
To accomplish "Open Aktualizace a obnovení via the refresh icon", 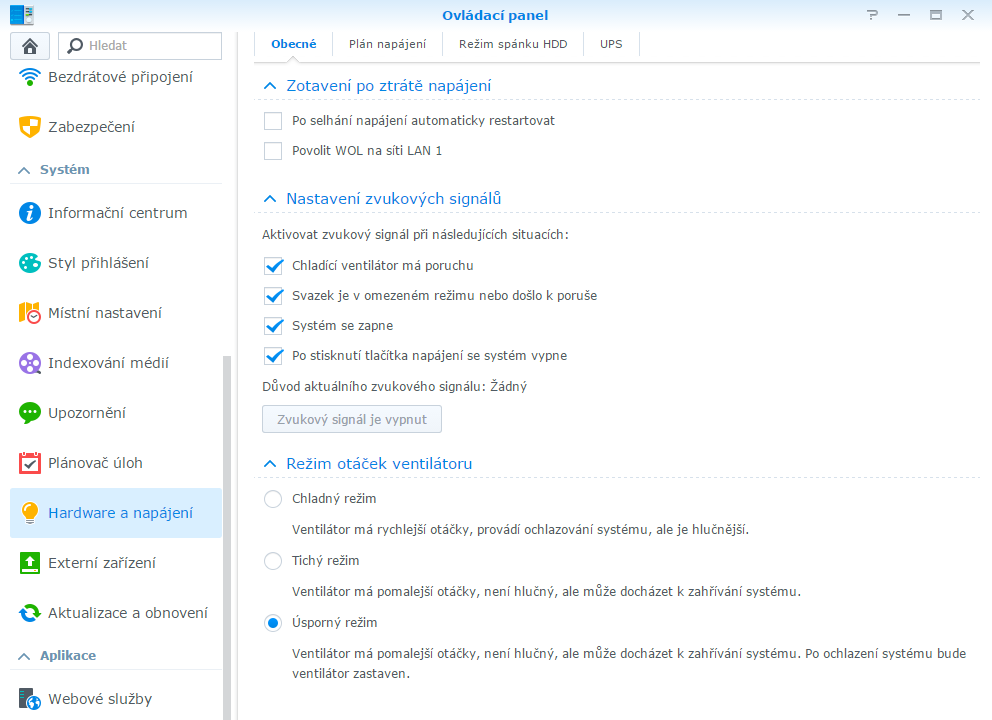I will [29, 612].
